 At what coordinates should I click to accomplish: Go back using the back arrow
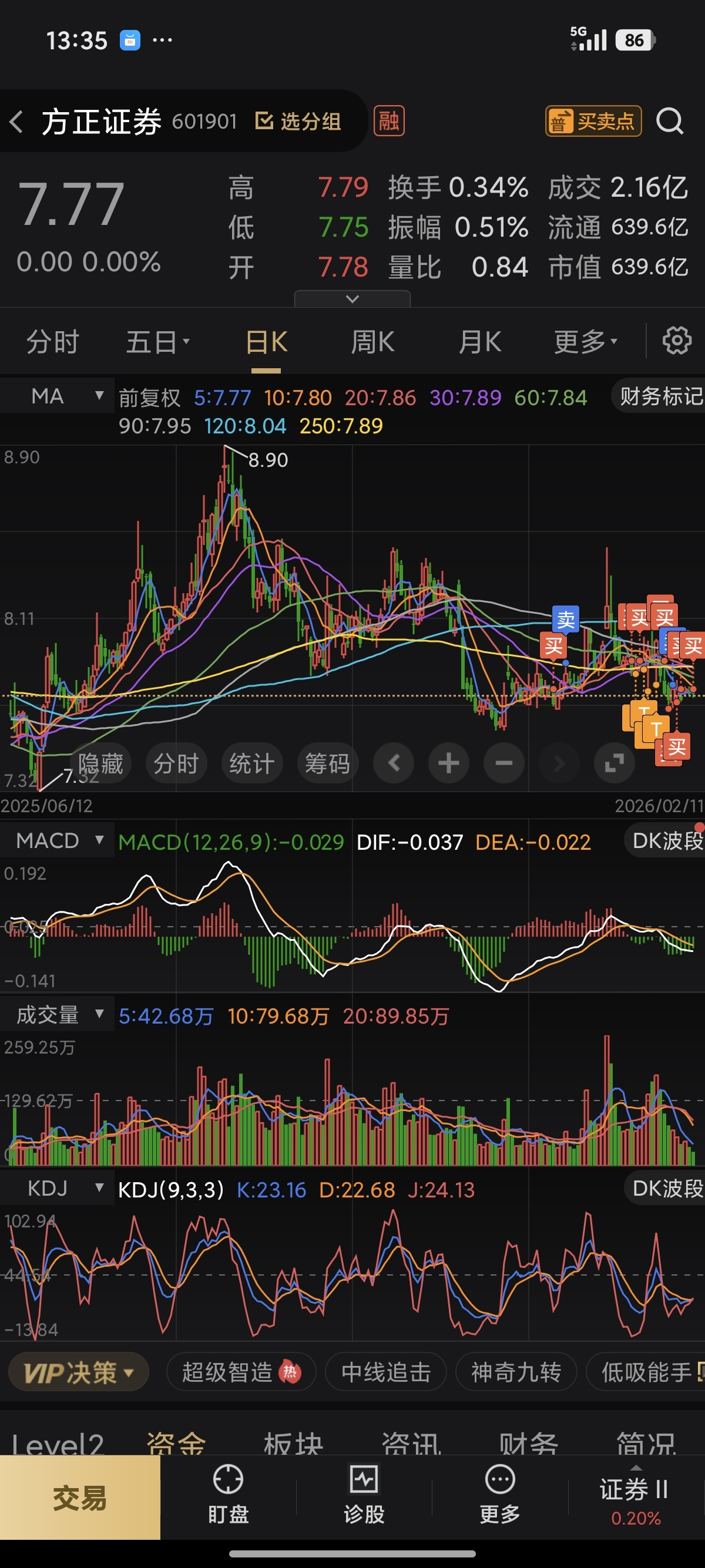click(17, 122)
